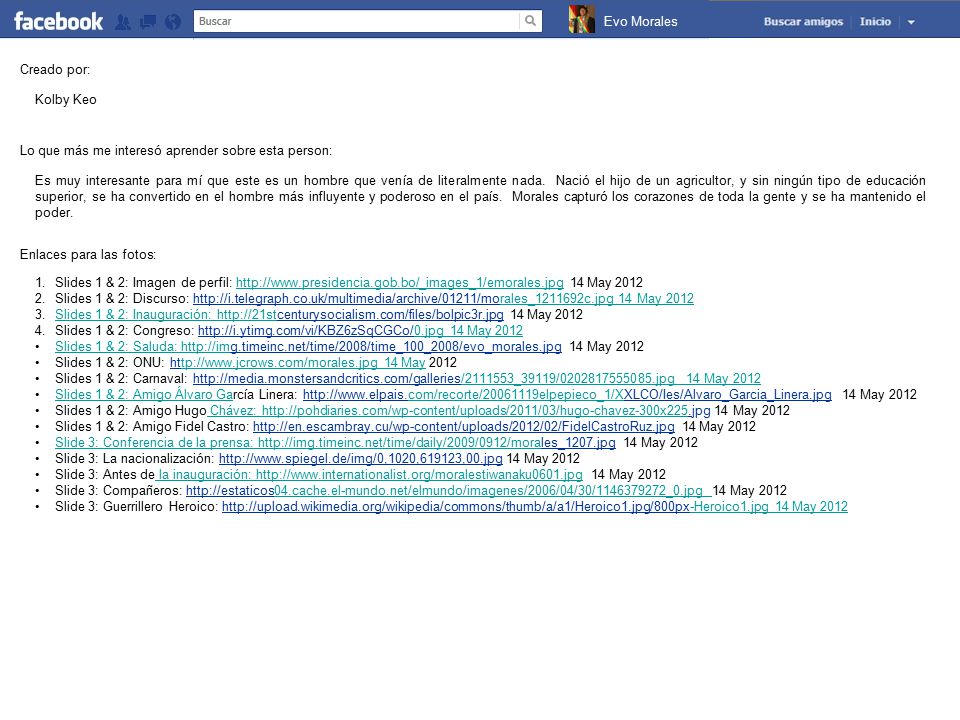Click 'Lo que más me interesó' heading
Viewport: 960px width, 720px height.
[x=176, y=150]
